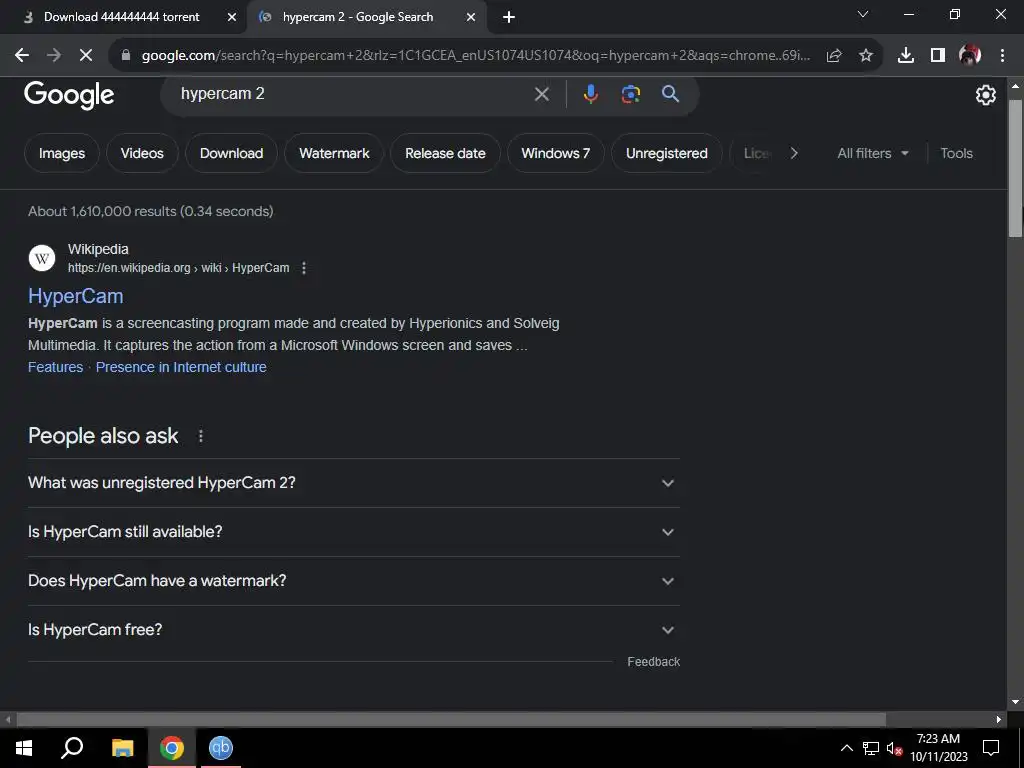Toggle Chrome side panel icon
Viewport: 1024px width, 768px height.
pos(938,56)
